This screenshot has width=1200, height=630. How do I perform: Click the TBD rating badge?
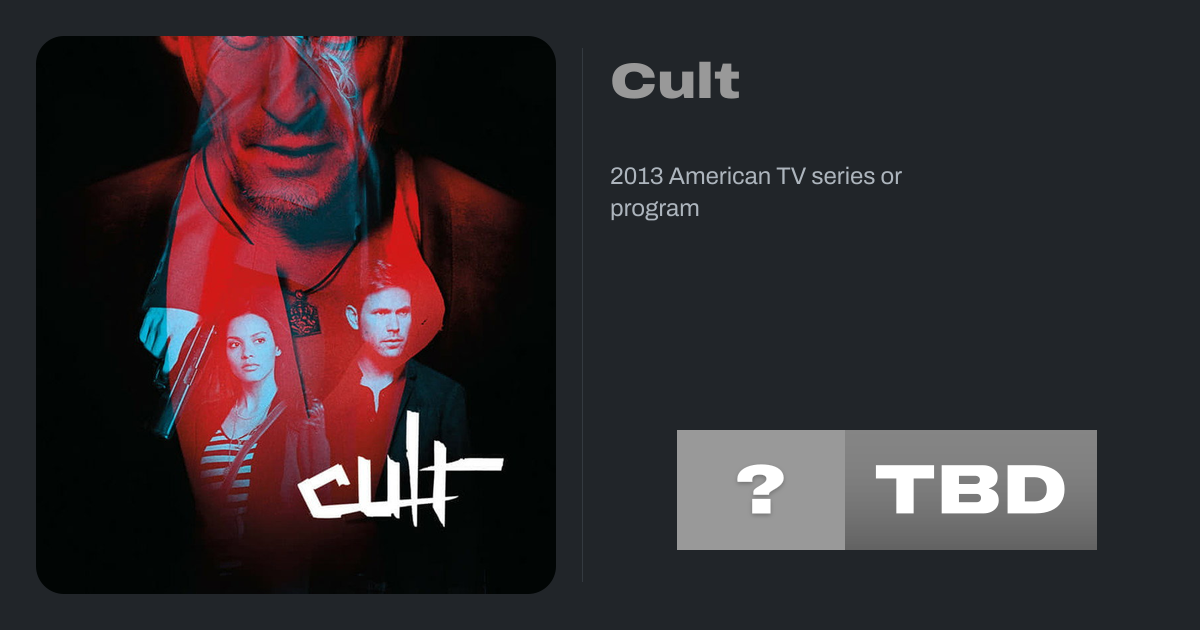(971, 490)
